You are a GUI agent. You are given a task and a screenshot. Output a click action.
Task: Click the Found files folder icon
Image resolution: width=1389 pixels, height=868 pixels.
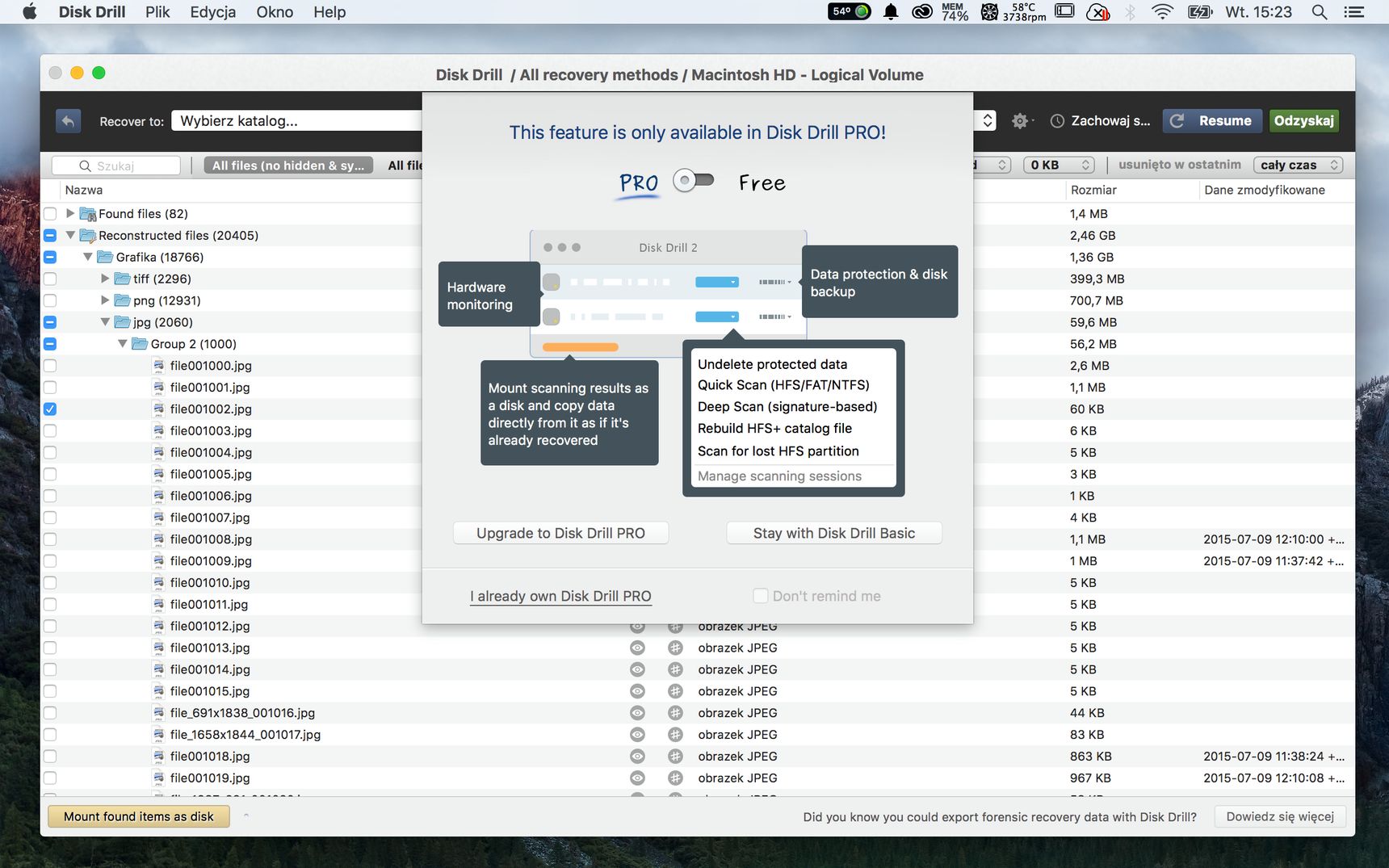pos(87,214)
